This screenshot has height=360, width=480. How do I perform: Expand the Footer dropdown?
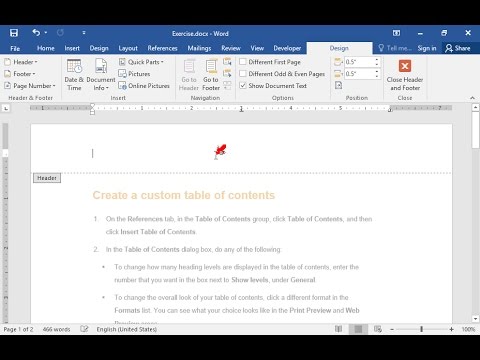click(20, 74)
